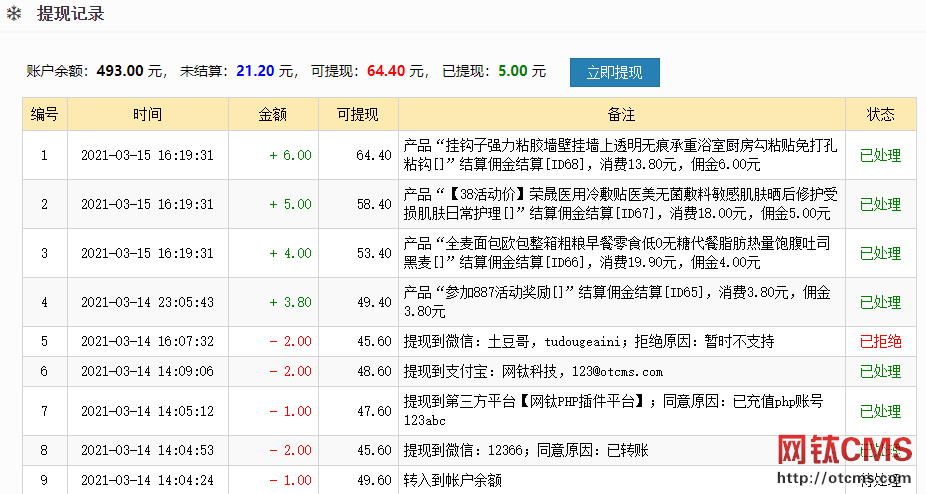Image resolution: width=926 pixels, height=494 pixels.
Task: Click the red 已拒绝 status
Action: point(881,342)
